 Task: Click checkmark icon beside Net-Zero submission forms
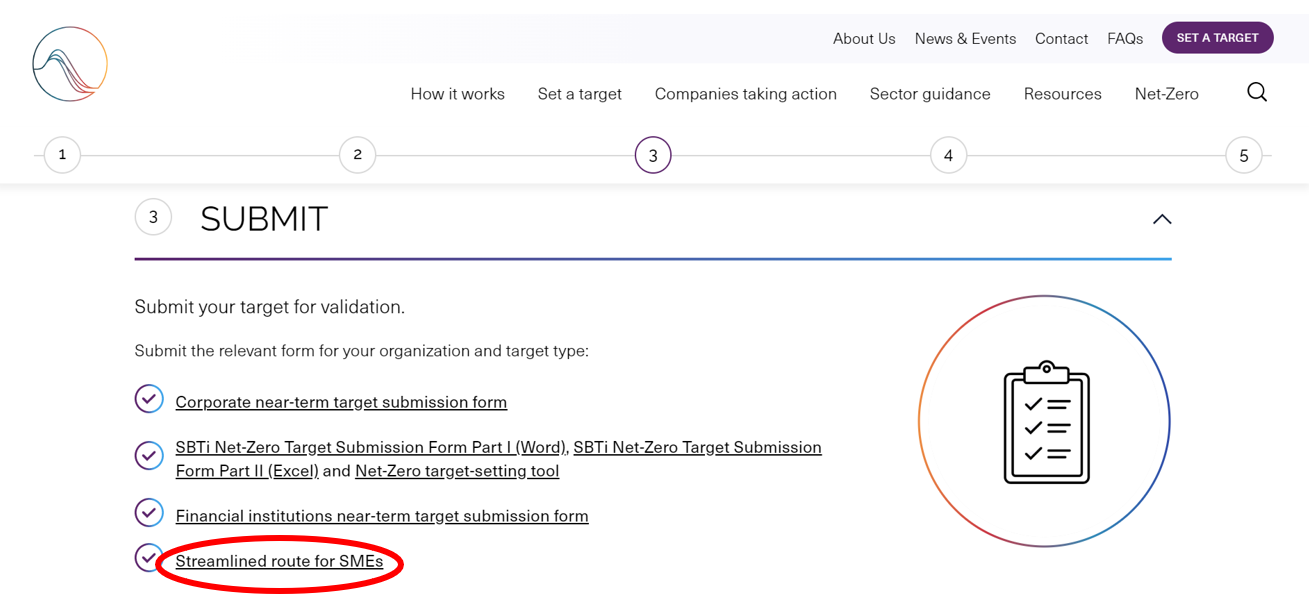[x=149, y=455]
